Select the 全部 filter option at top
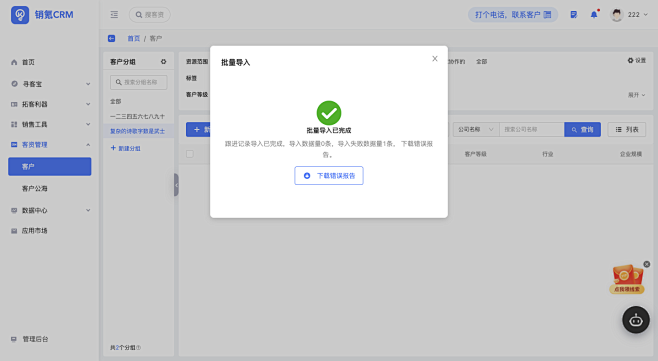Image resolution: width=658 pixels, height=361 pixels. coord(481,62)
